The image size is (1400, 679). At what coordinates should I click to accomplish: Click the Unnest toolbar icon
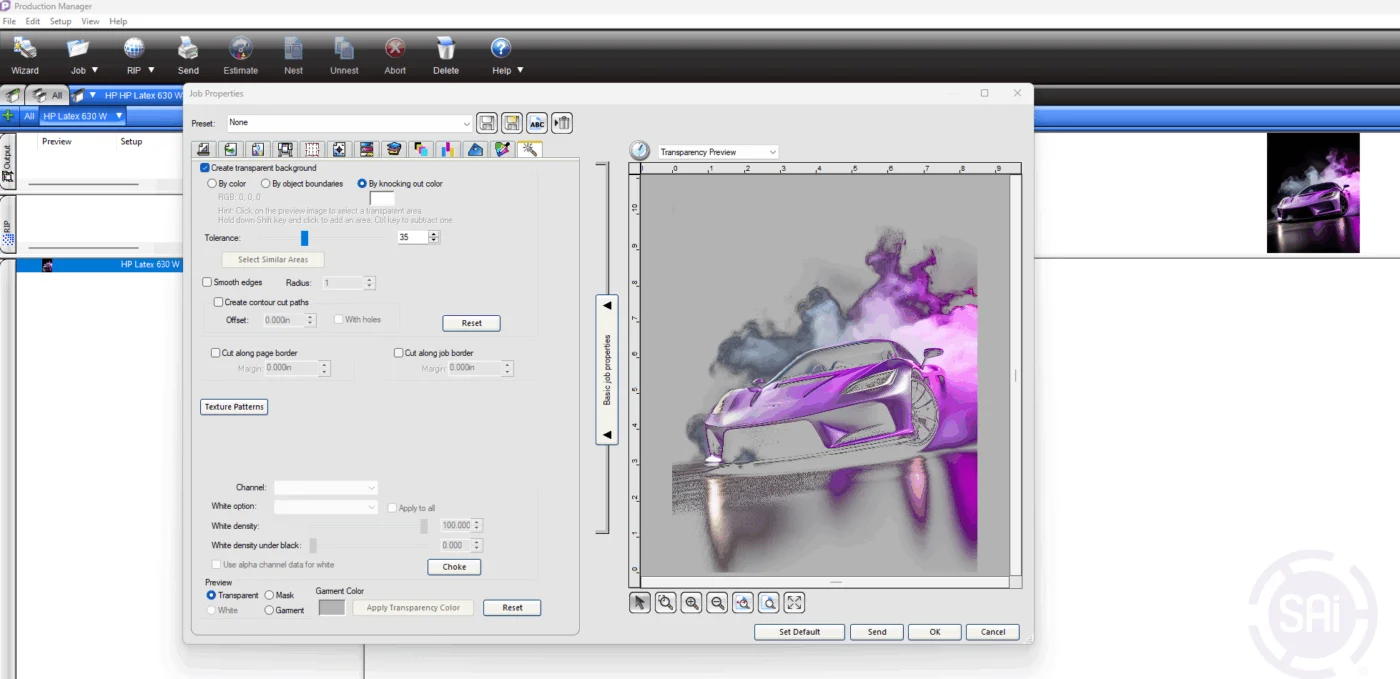click(344, 56)
